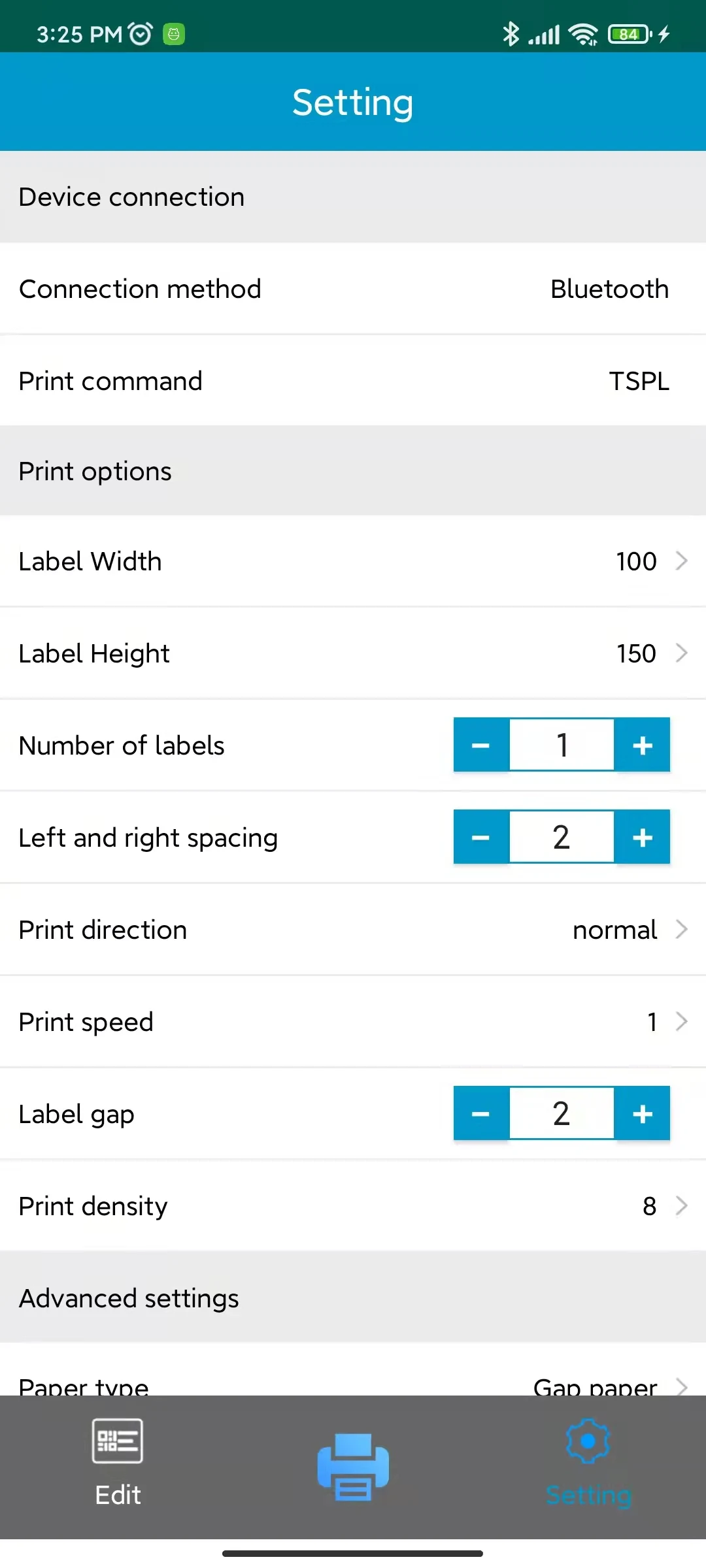Open the Print speed selector
Image resolution: width=706 pixels, height=1568 pixels.
353,1021
